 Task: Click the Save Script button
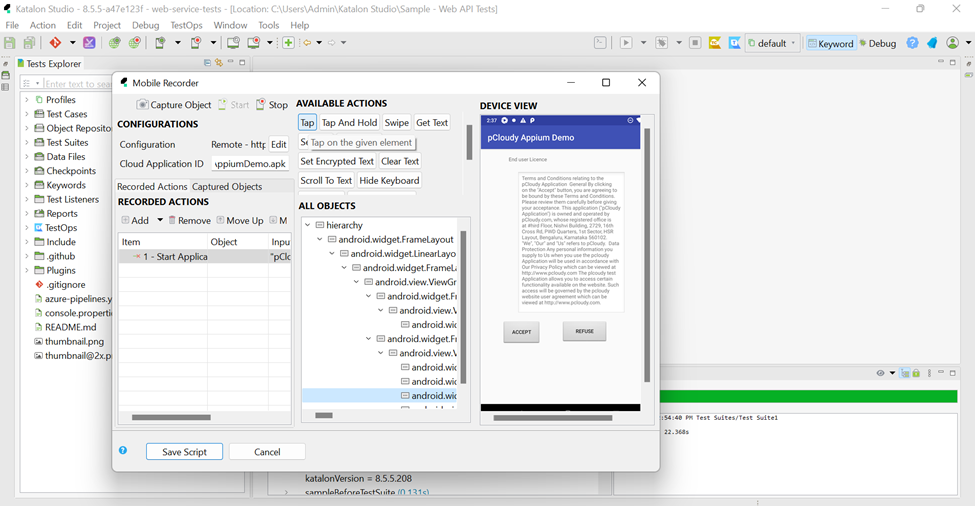point(184,452)
